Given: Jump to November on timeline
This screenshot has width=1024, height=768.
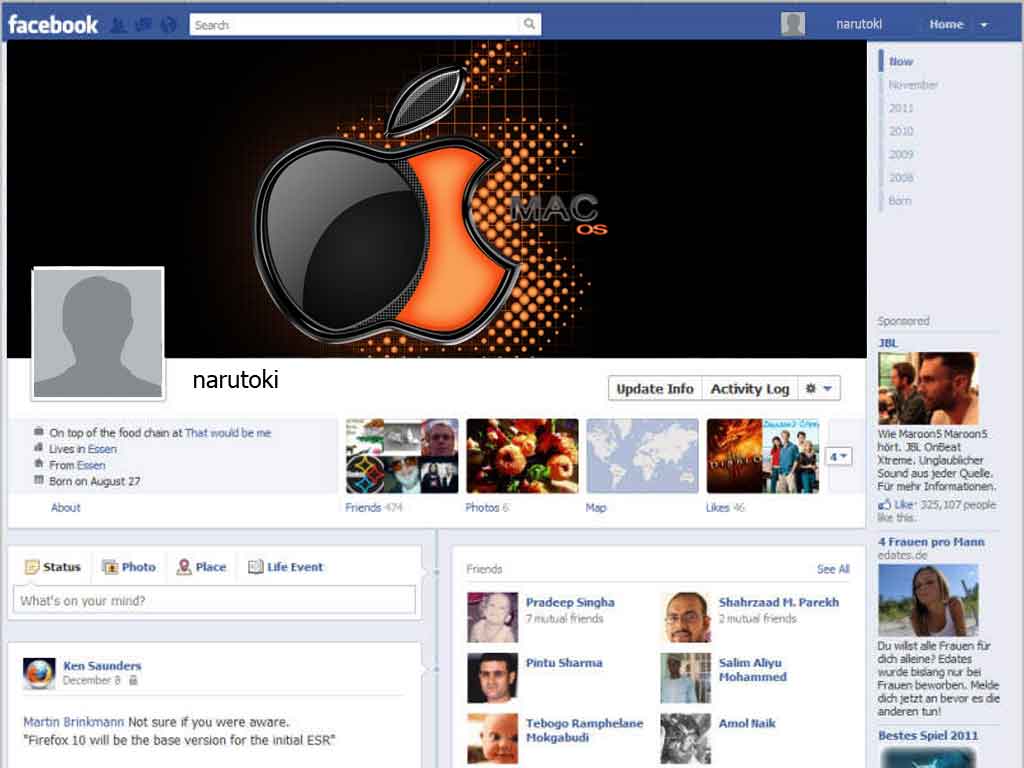Looking at the screenshot, I should [913, 85].
